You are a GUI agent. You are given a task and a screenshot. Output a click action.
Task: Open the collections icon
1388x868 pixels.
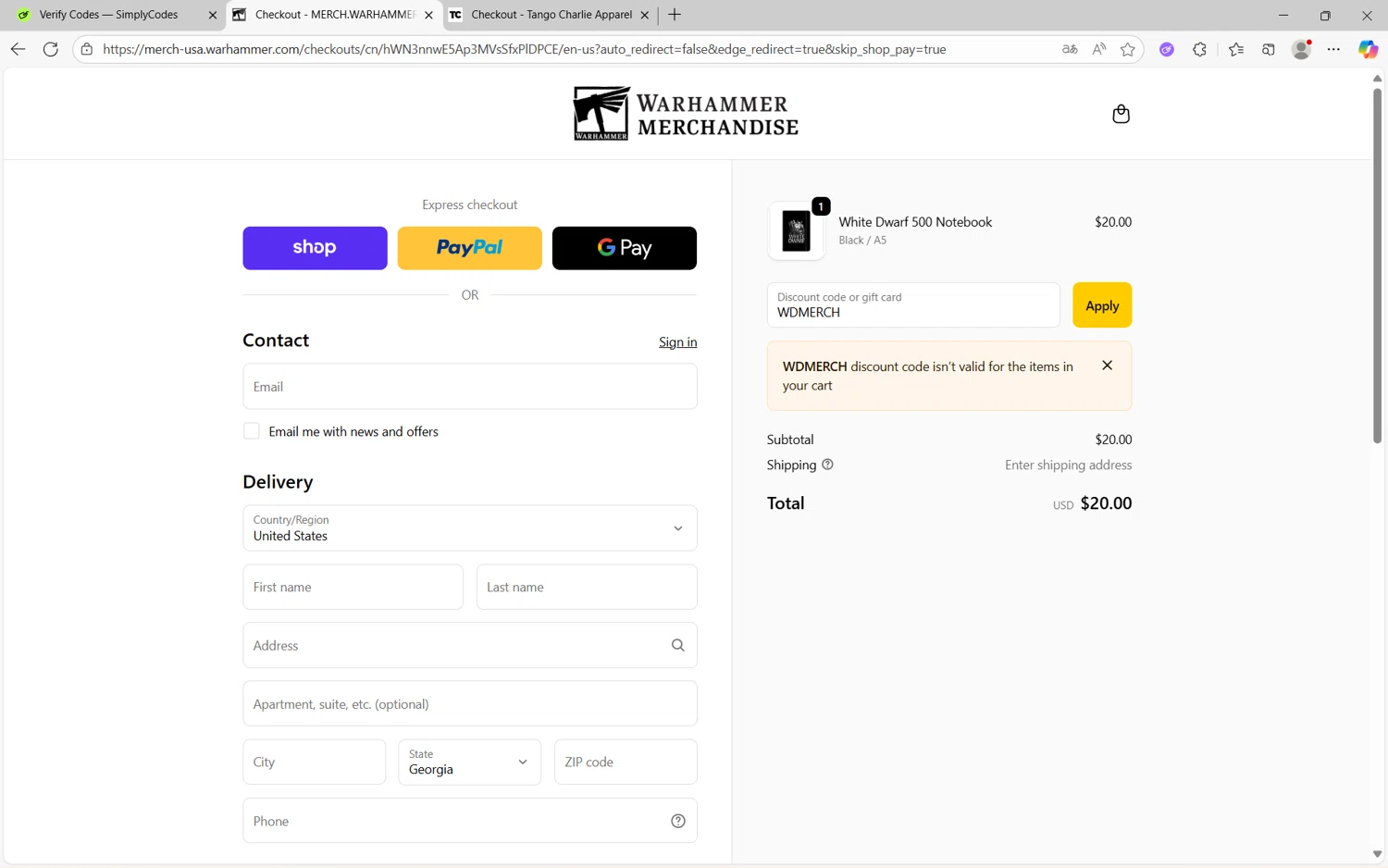[1269, 49]
